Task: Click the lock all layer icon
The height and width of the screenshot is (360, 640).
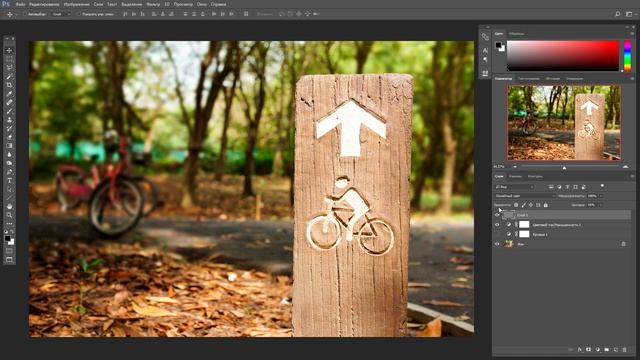Action: (x=546, y=205)
